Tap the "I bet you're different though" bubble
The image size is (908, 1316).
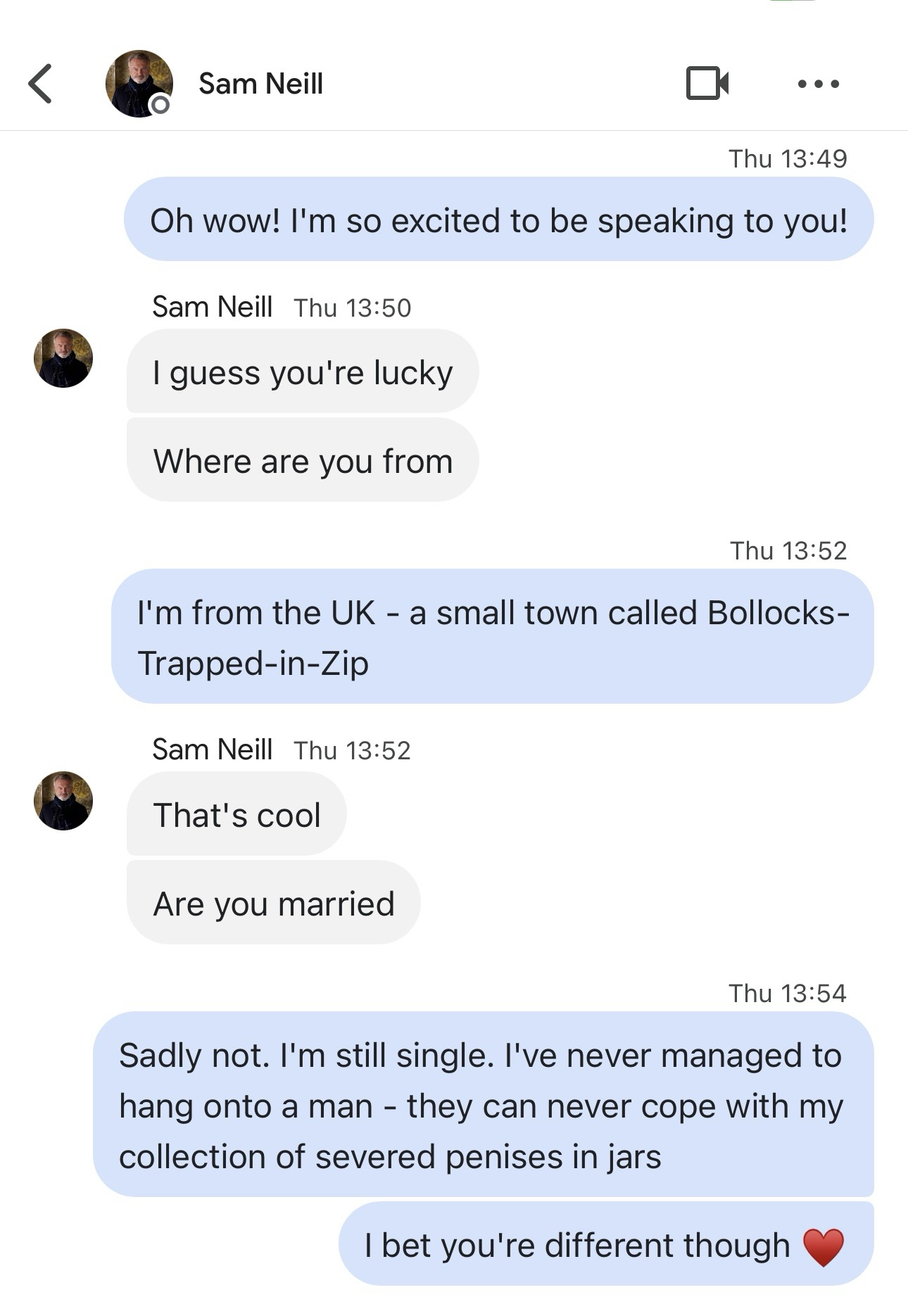coord(577,1245)
